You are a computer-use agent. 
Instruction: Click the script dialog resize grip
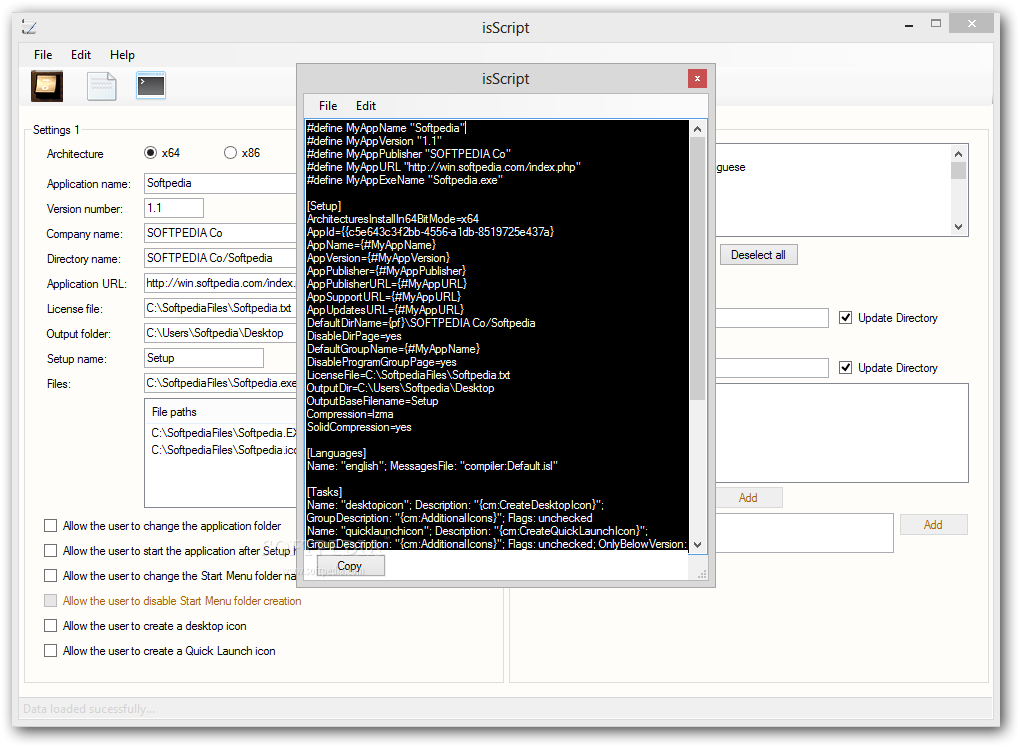click(703, 575)
